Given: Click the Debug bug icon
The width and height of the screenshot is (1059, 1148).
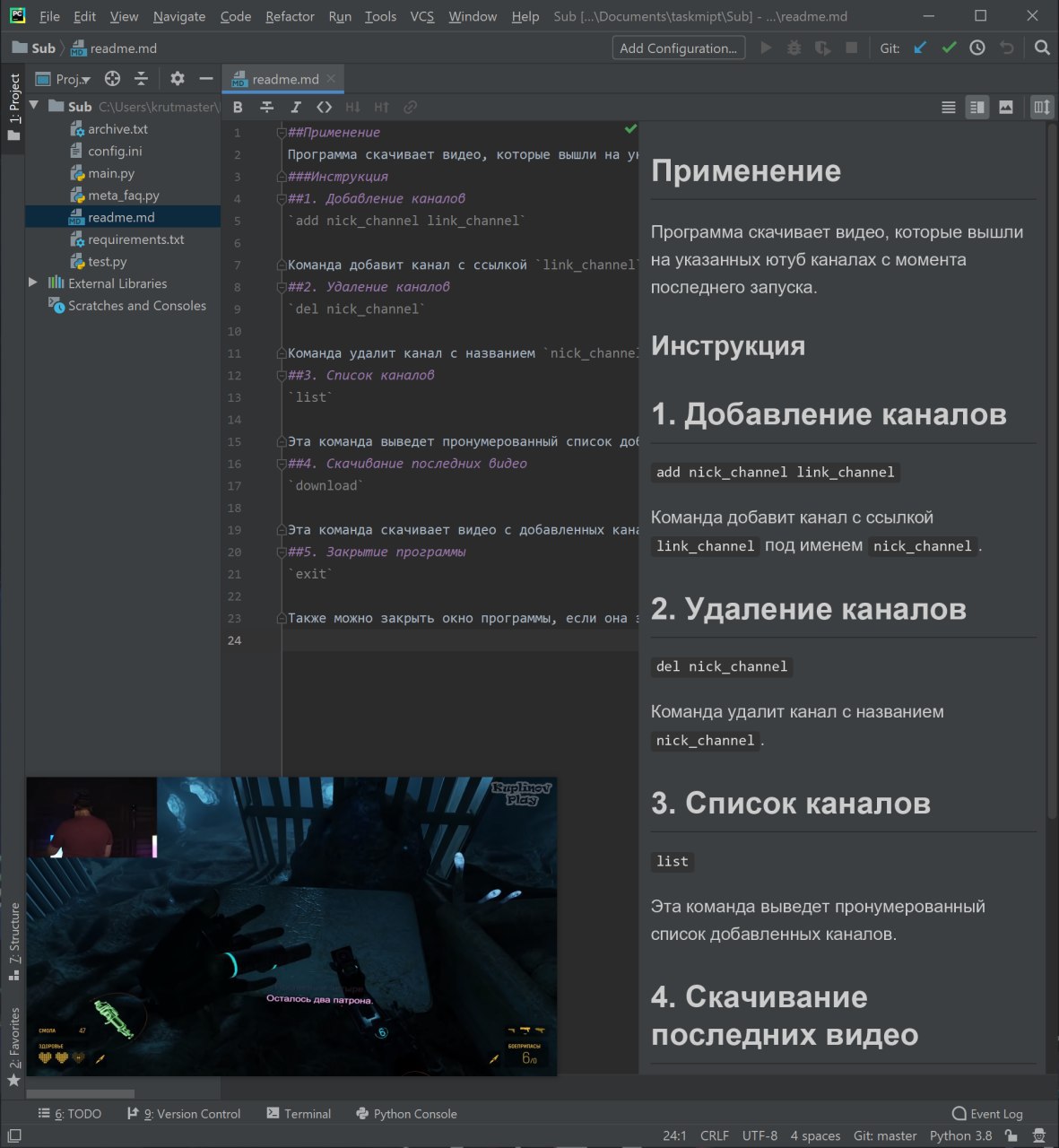Looking at the screenshot, I should (794, 48).
